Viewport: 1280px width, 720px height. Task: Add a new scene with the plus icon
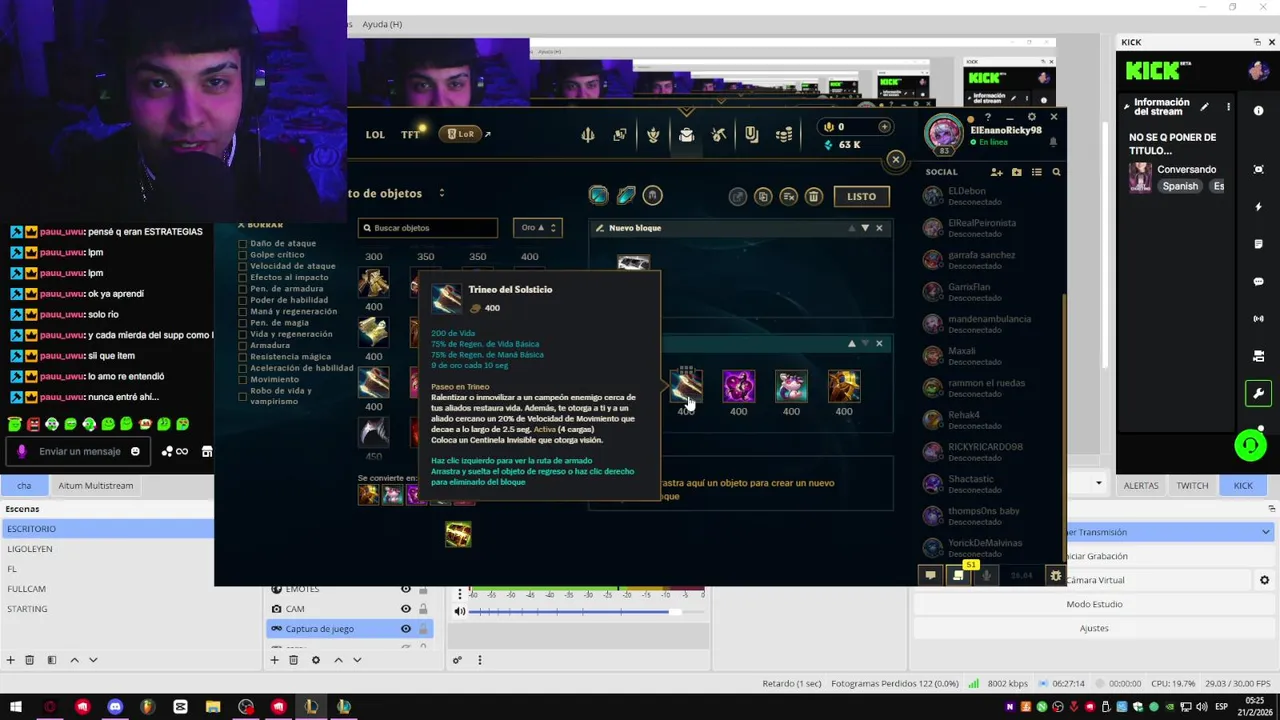(x=10, y=660)
